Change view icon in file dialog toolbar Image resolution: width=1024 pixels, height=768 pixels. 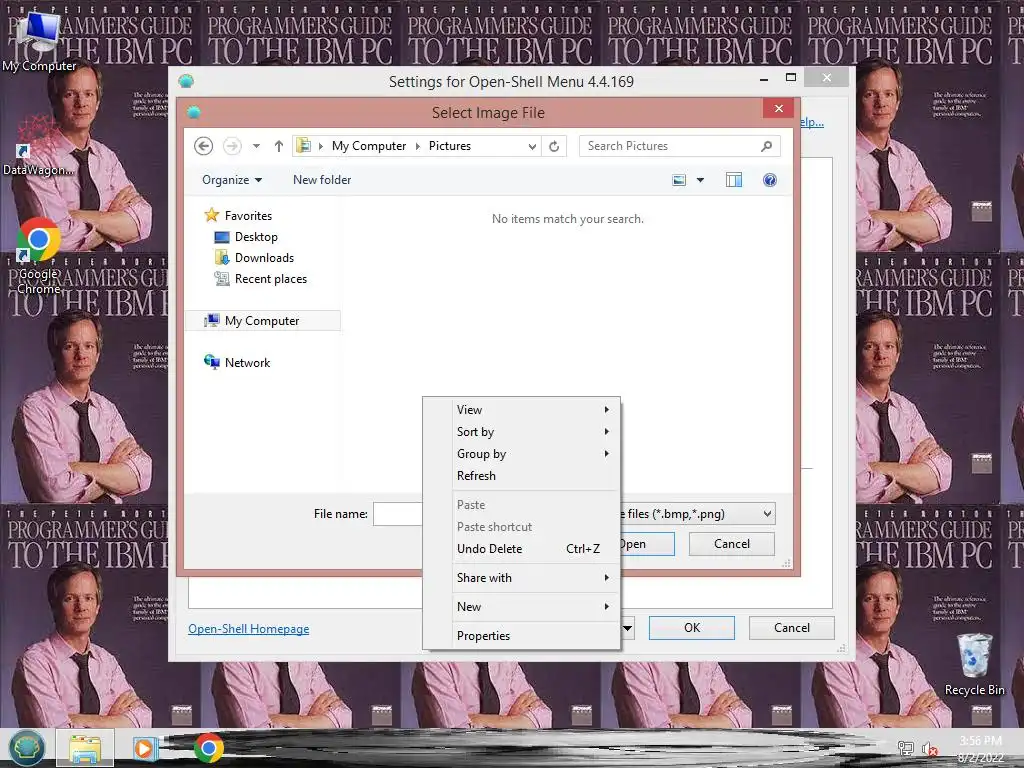tap(679, 180)
